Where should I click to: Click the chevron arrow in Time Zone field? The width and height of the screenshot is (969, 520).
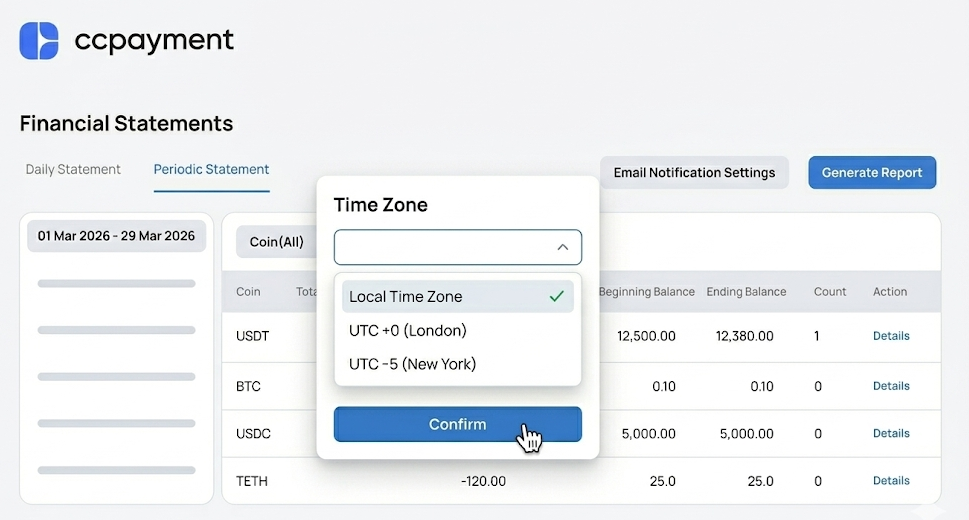[x=563, y=247]
